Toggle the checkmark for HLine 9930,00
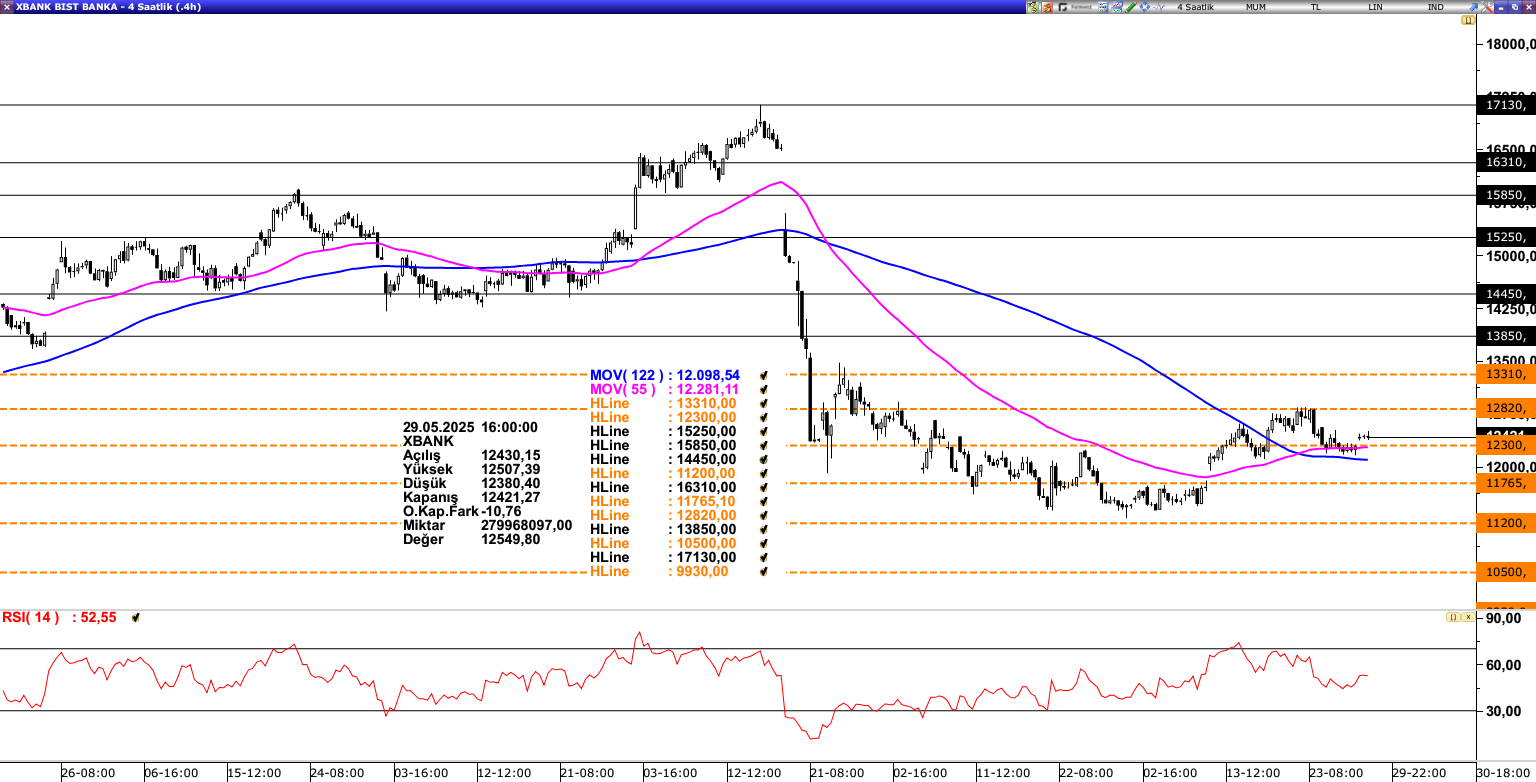 point(764,571)
